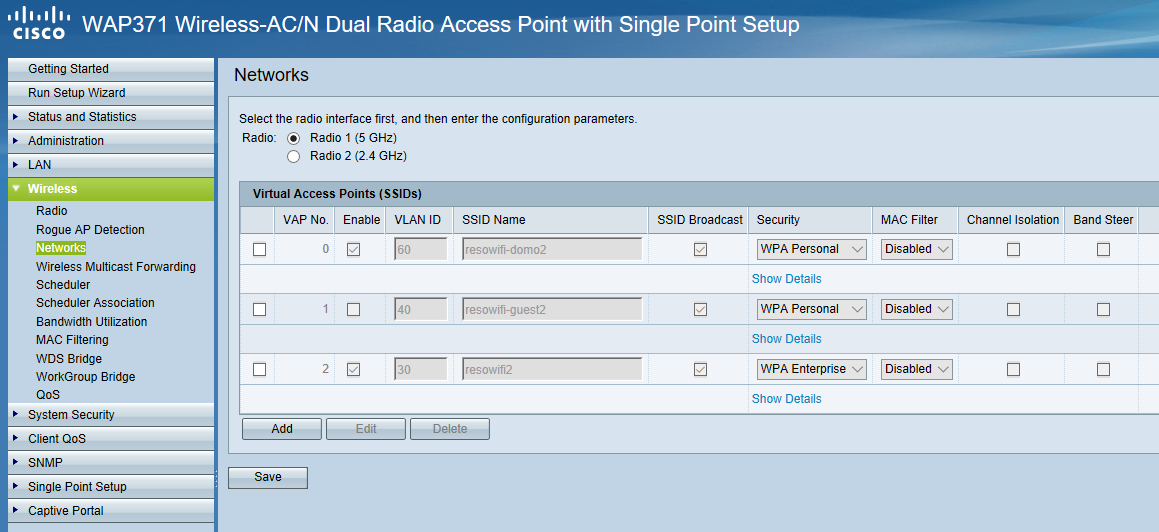Screen dimensions: 1159x532
Task: Expand Status and Statistics menu
Action: tap(111, 117)
